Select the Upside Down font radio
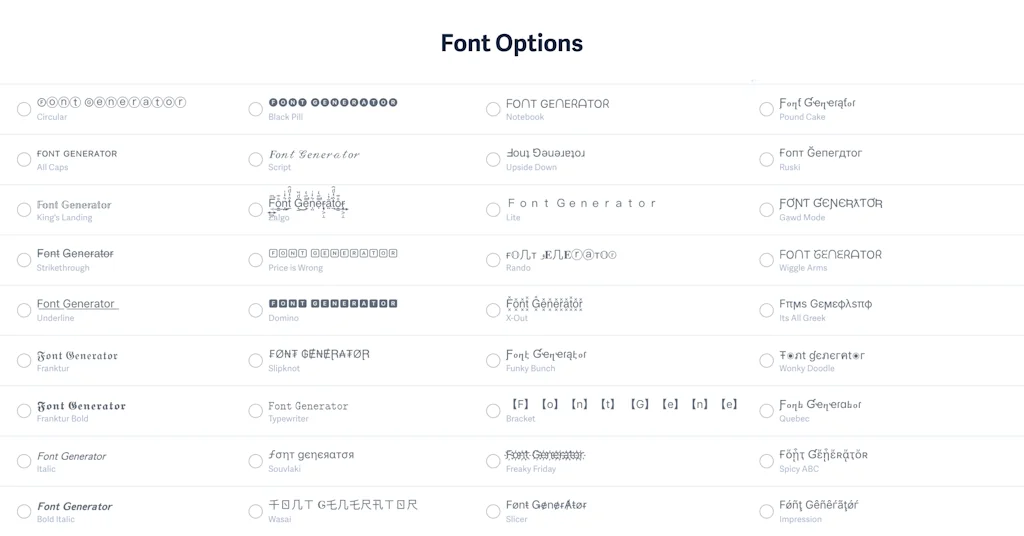The height and width of the screenshot is (536, 1024). pyautogui.click(x=493, y=160)
